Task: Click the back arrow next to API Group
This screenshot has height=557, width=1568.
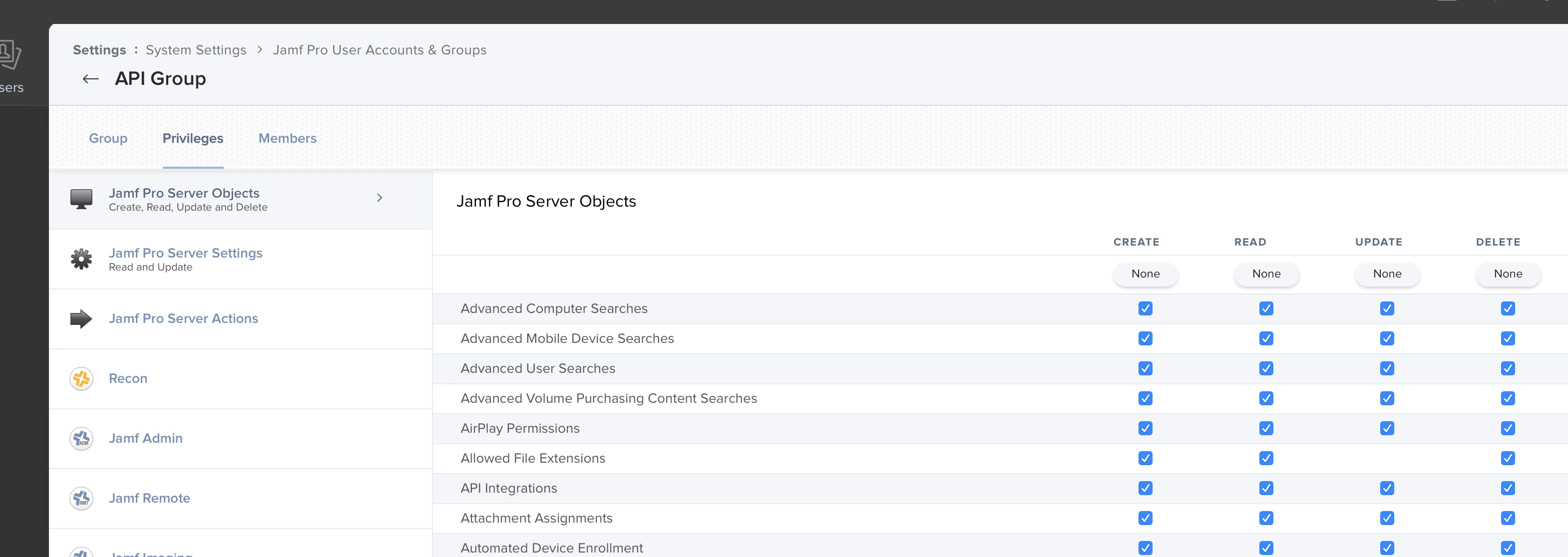Action: coord(91,78)
